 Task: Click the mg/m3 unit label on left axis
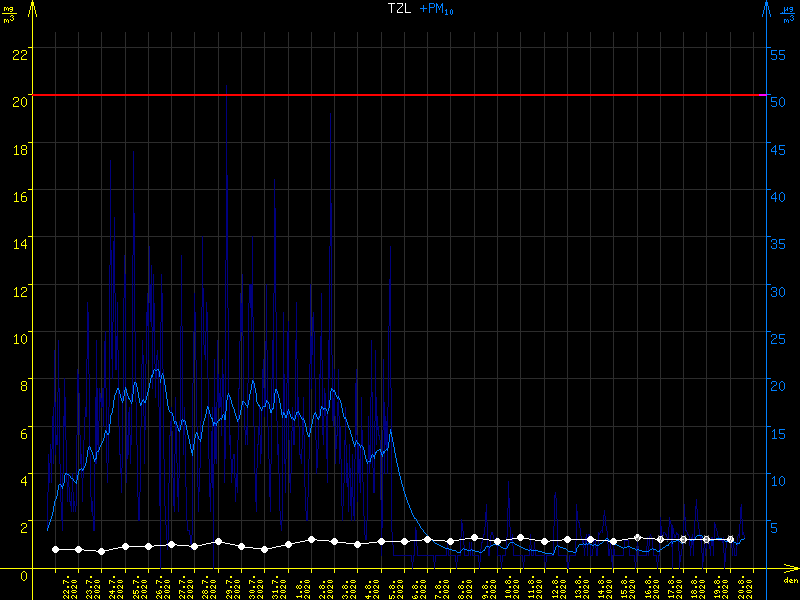pos(9,12)
